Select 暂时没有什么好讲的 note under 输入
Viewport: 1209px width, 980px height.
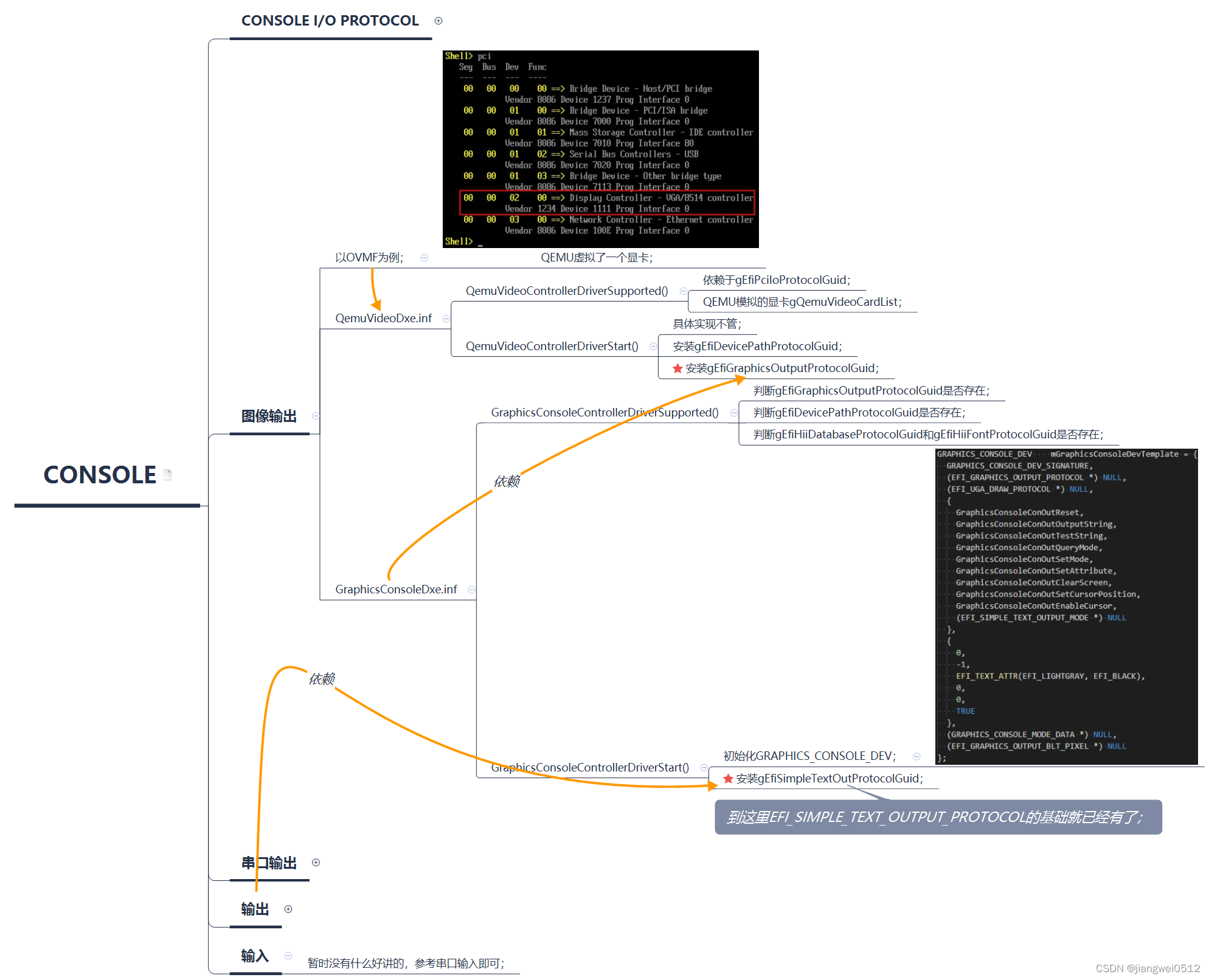tap(406, 964)
